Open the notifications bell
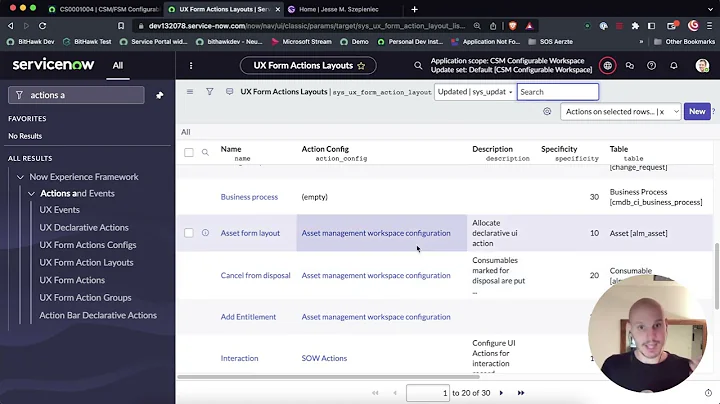The height and width of the screenshot is (404, 720). 674,66
